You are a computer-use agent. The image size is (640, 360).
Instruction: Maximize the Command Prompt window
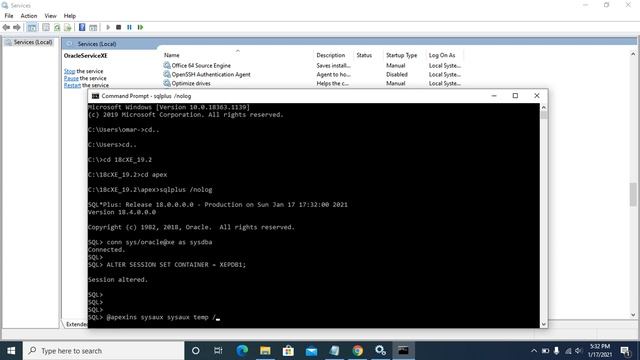click(515, 96)
